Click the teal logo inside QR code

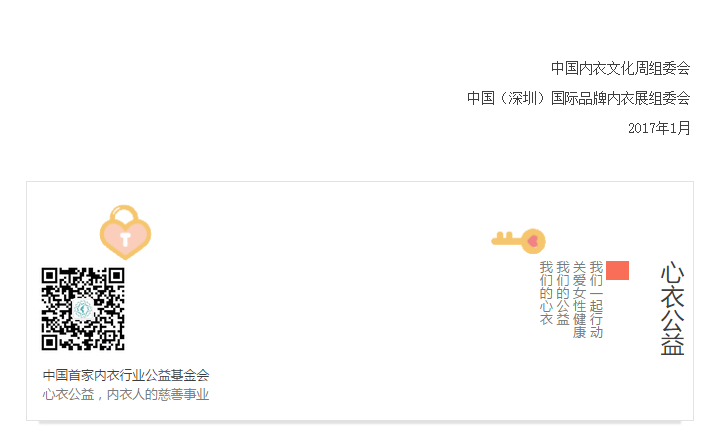(x=83, y=309)
